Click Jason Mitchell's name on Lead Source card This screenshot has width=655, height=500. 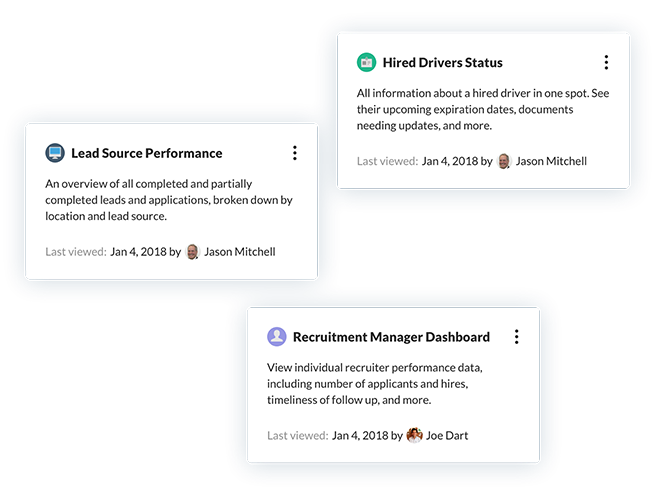tap(240, 252)
